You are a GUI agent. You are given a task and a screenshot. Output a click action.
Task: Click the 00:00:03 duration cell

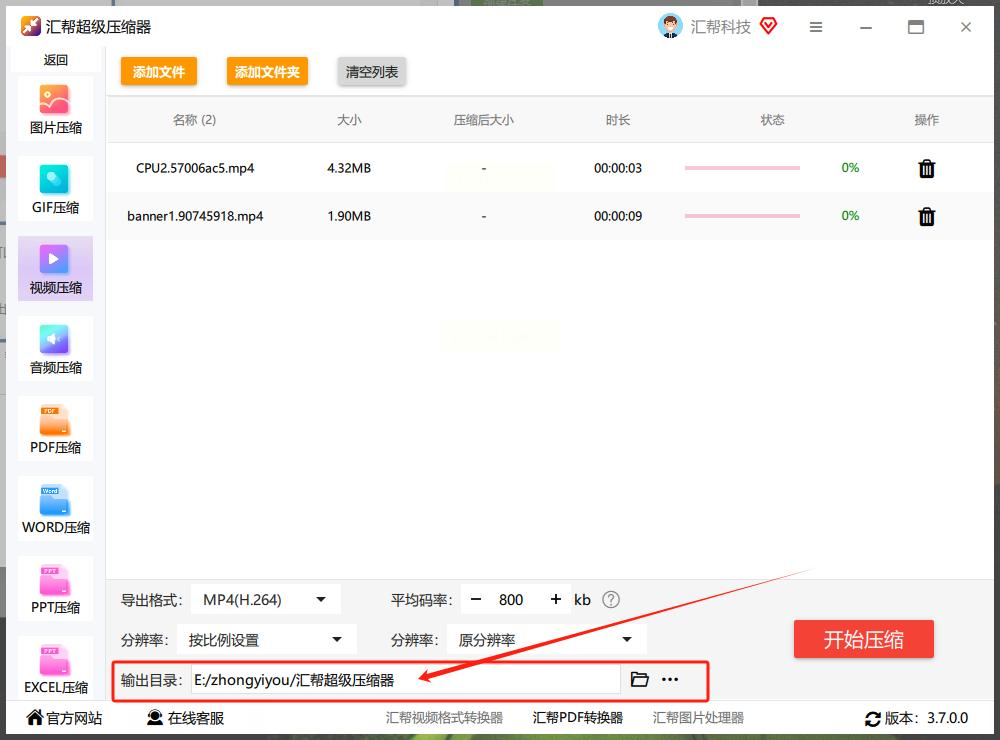coord(618,168)
